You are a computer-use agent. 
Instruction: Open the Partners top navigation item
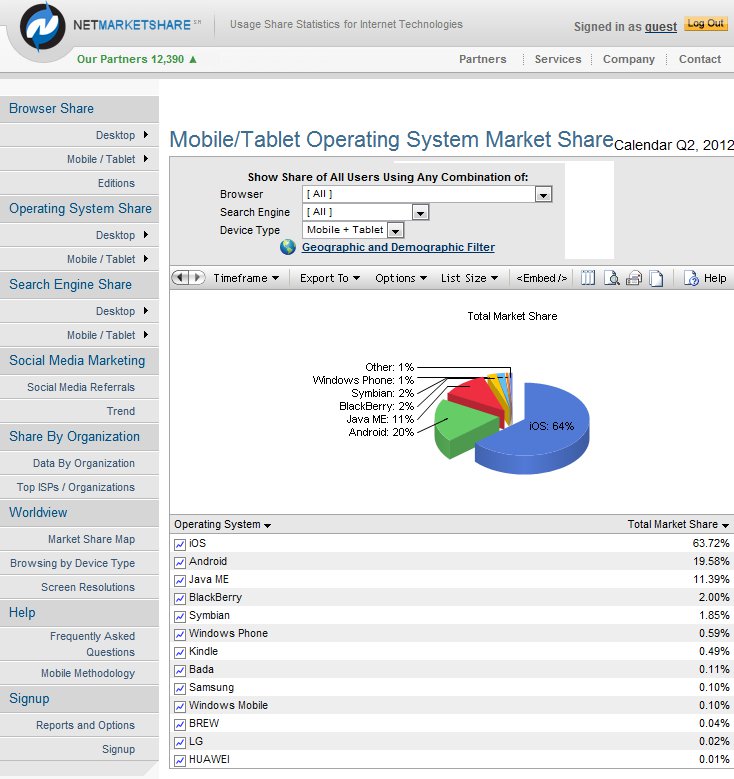click(483, 59)
